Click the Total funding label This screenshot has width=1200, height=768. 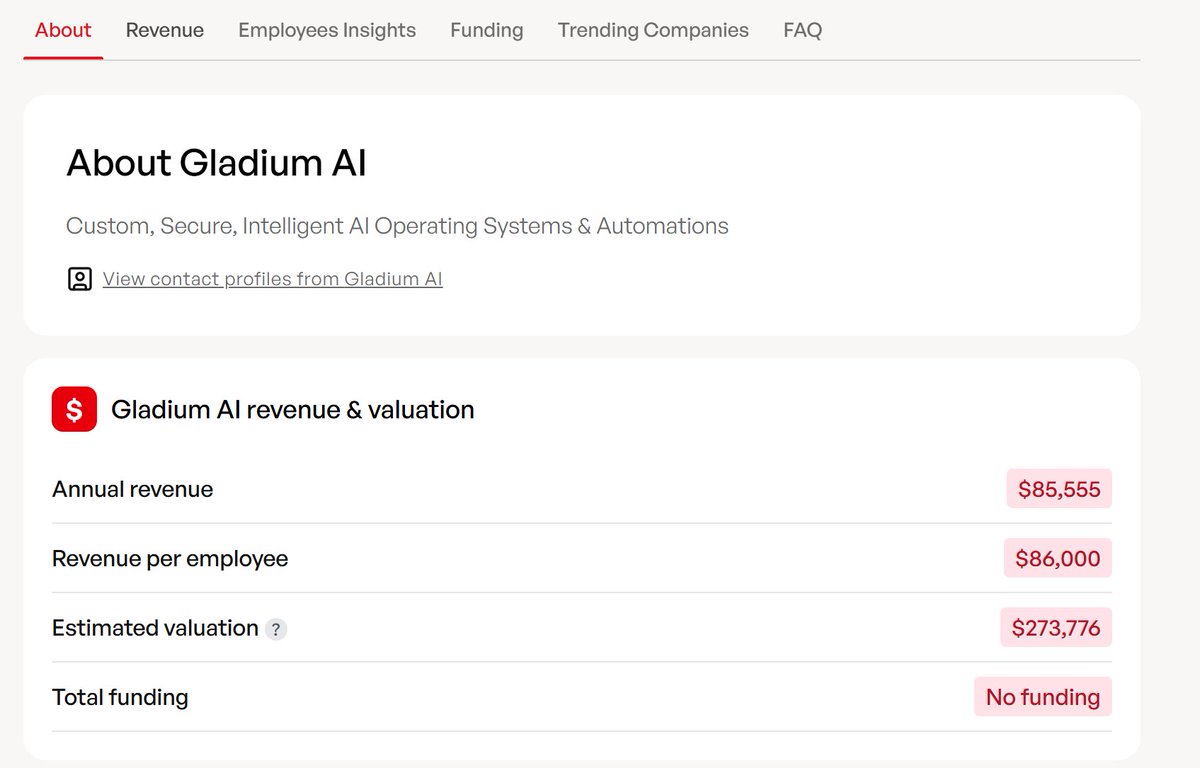point(120,697)
